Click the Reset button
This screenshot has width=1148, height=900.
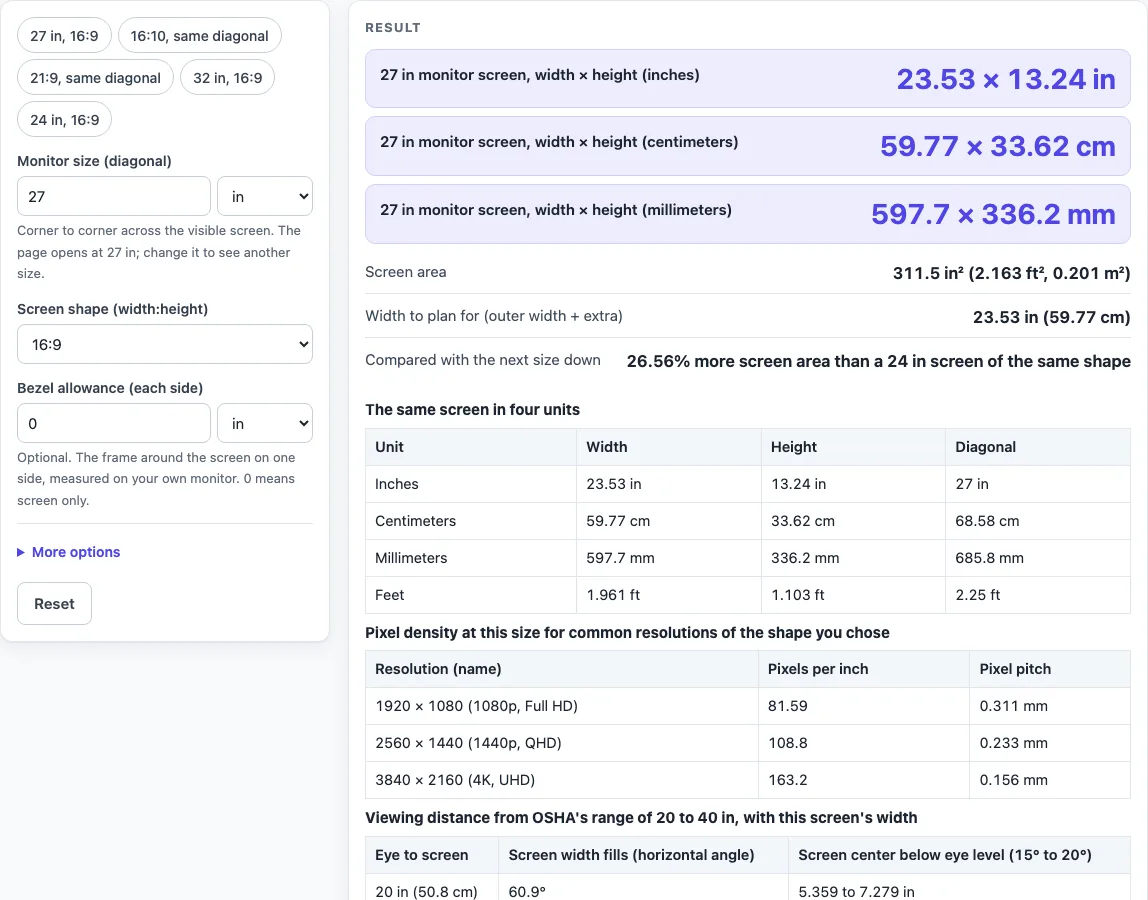pos(55,603)
